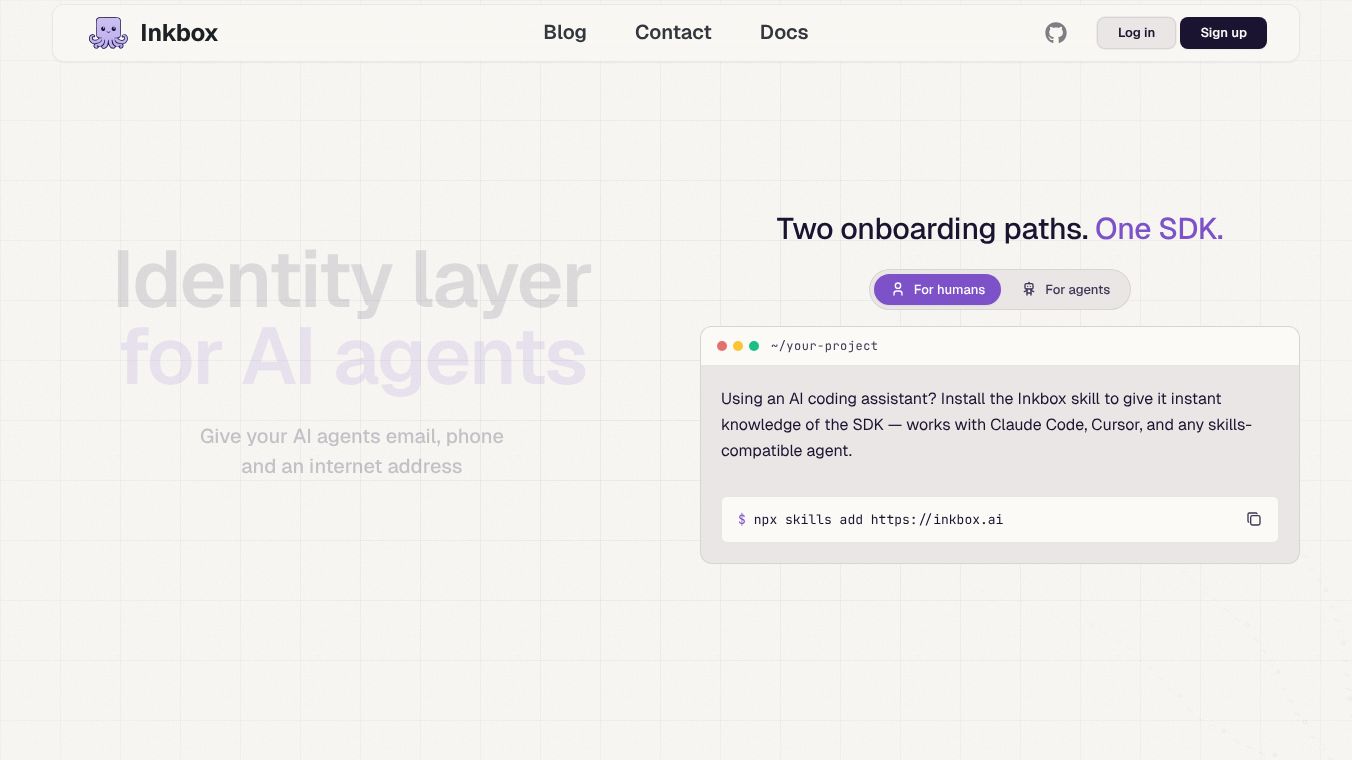Switch to the For humans tab
This screenshot has height=760, width=1352.
coord(937,289)
